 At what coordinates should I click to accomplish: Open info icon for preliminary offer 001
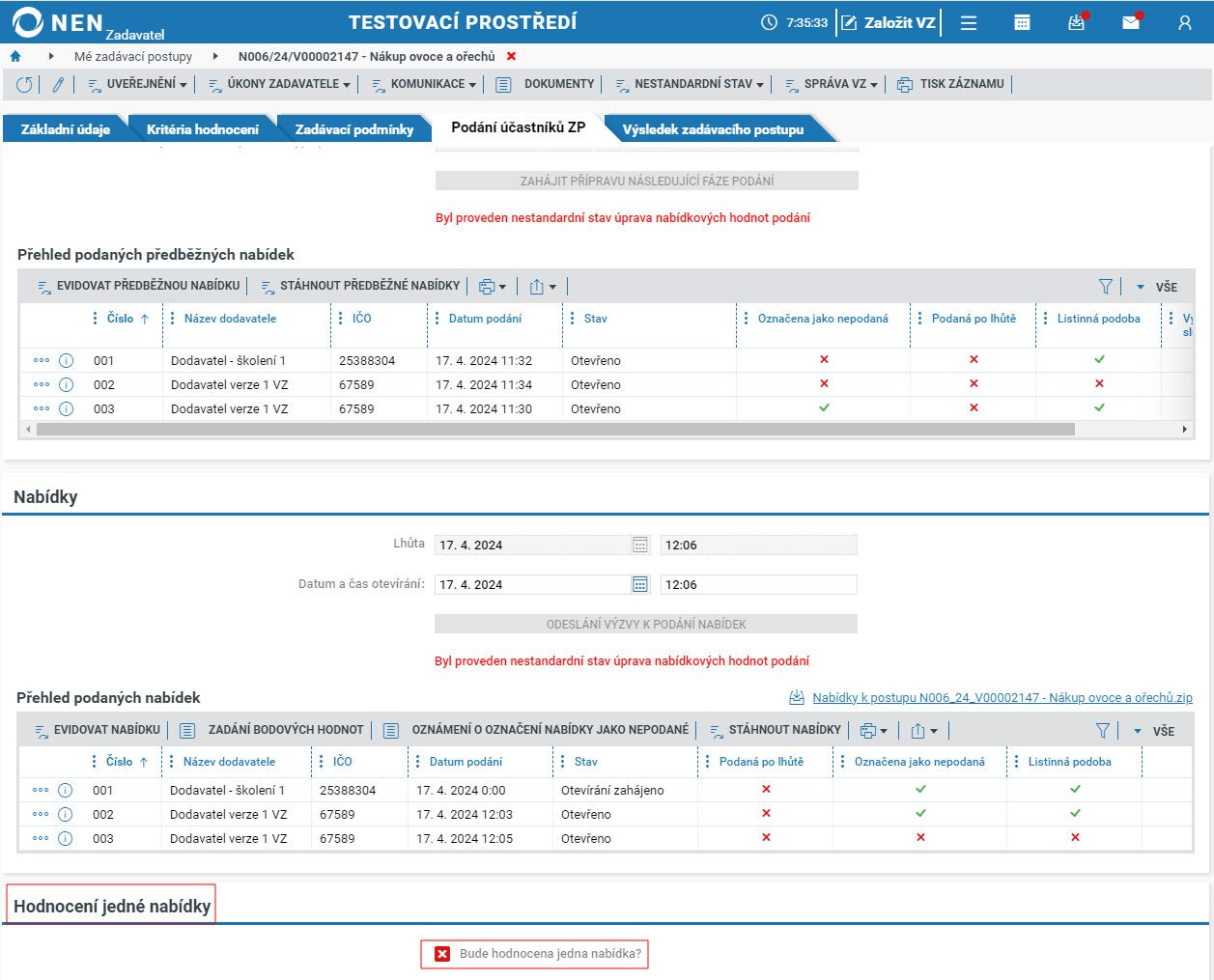pyautogui.click(x=67, y=360)
